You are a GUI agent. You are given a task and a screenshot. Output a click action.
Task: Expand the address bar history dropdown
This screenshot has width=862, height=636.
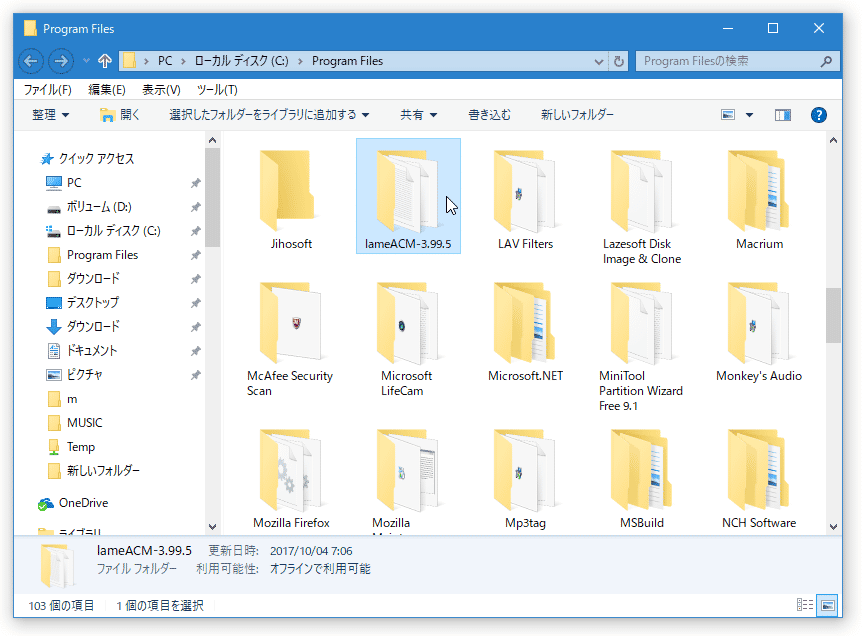(599, 62)
